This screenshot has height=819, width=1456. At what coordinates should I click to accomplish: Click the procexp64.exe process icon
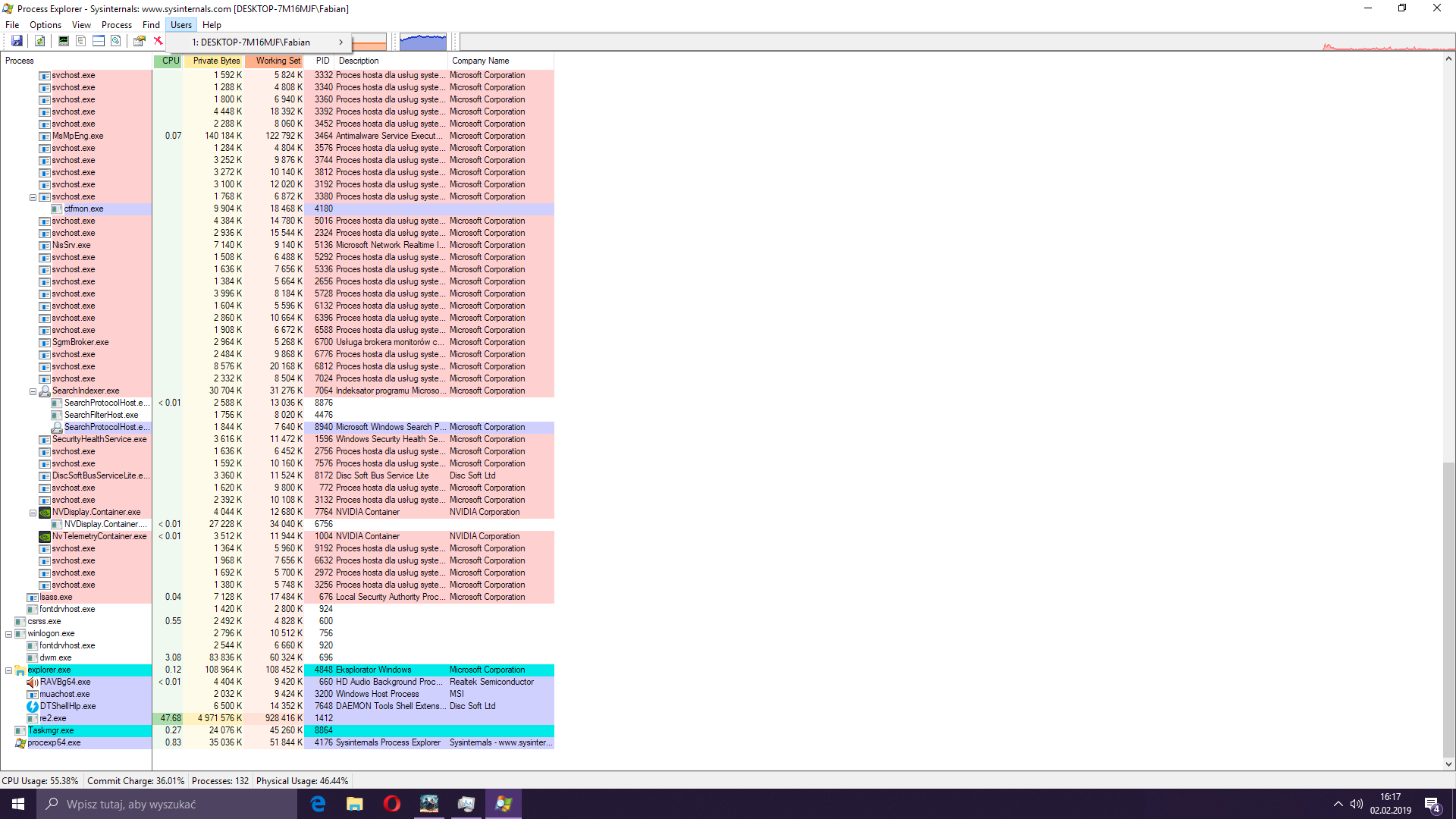pos(20,743)
